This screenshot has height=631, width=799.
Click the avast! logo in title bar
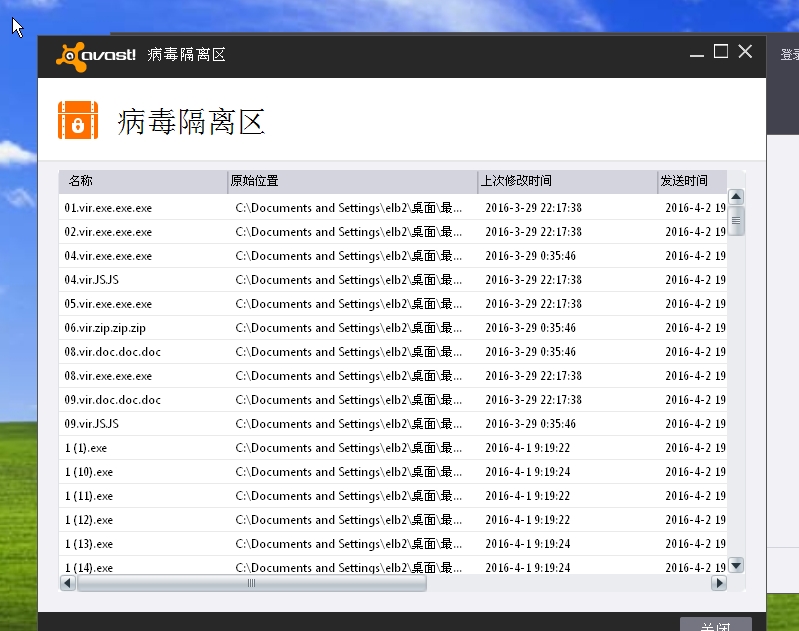pyautogui.click(x=96, y=54)
